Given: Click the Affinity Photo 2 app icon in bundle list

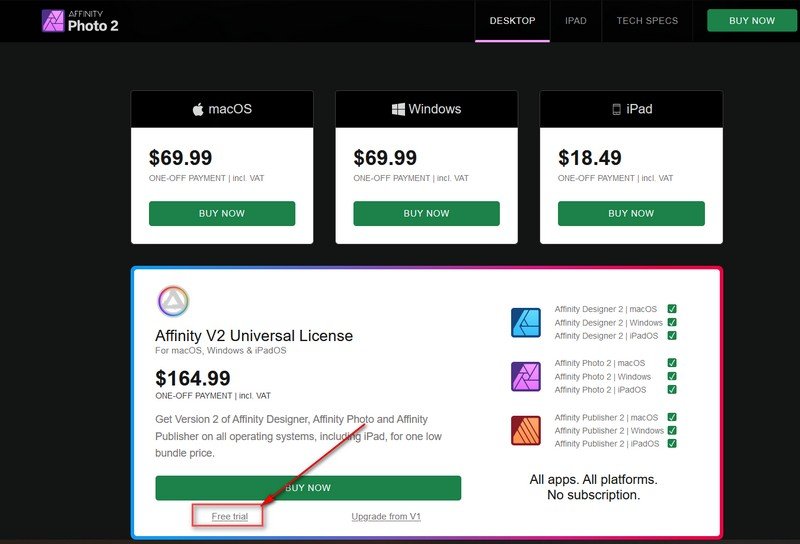Looking at the screenshot, I should [526, 377].
